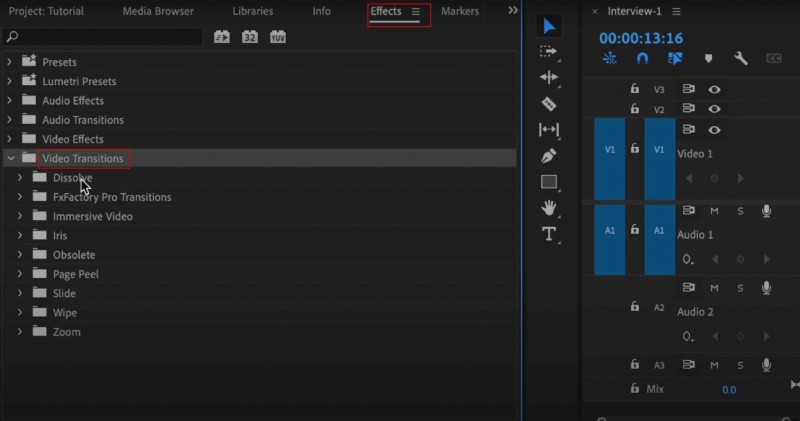Open Timeline Display Settings wrench
Viewport: 800px width, 421px height.
click(x=741, y=59)
